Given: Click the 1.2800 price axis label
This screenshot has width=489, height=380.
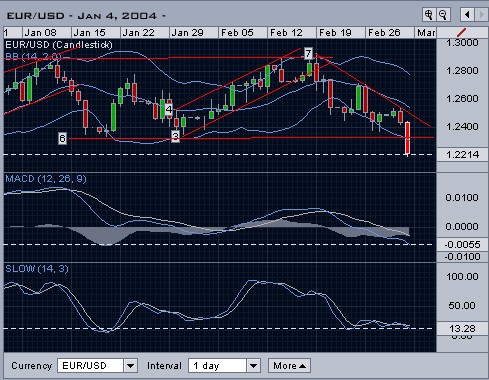Looking at the screenshot, I should pyautogui.click(x=462, y=71).
